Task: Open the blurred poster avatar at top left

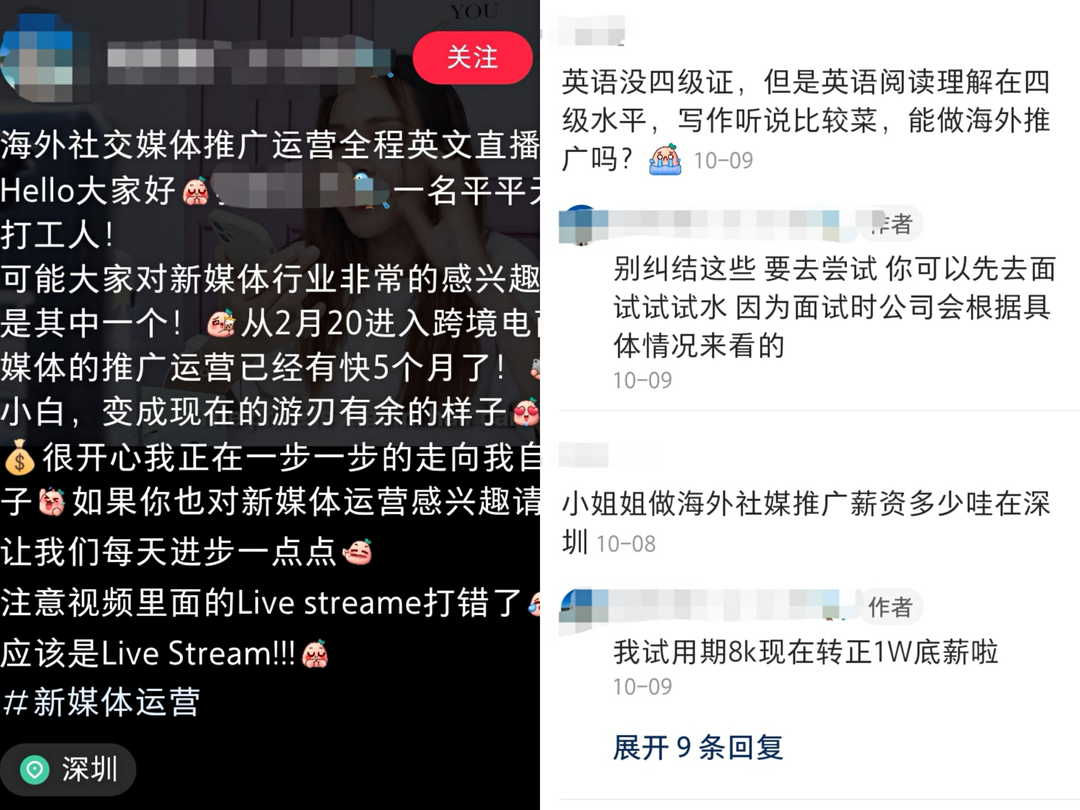Action: [38, 59]
